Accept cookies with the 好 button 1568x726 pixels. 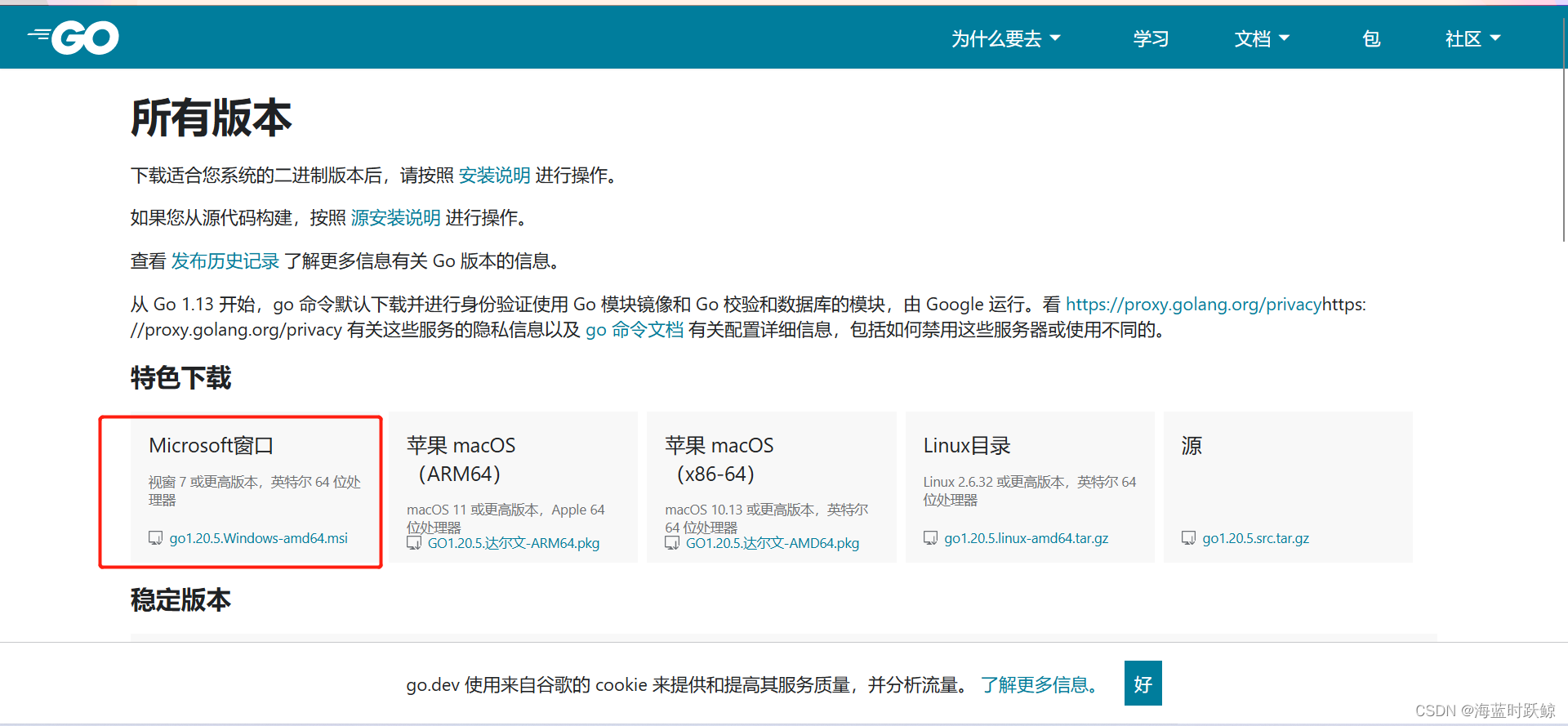point(1143,683)
